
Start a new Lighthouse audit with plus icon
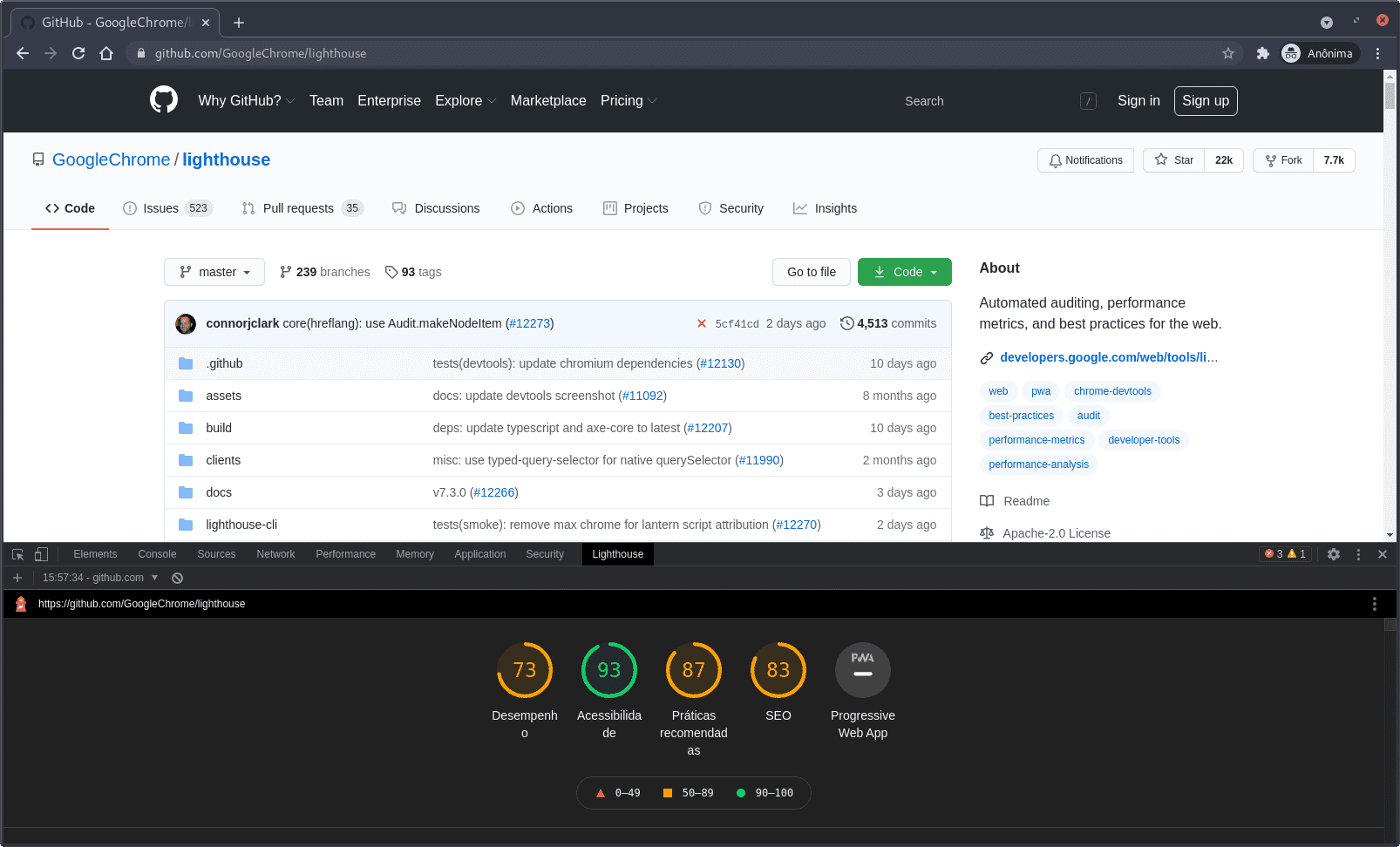(17, 578)
